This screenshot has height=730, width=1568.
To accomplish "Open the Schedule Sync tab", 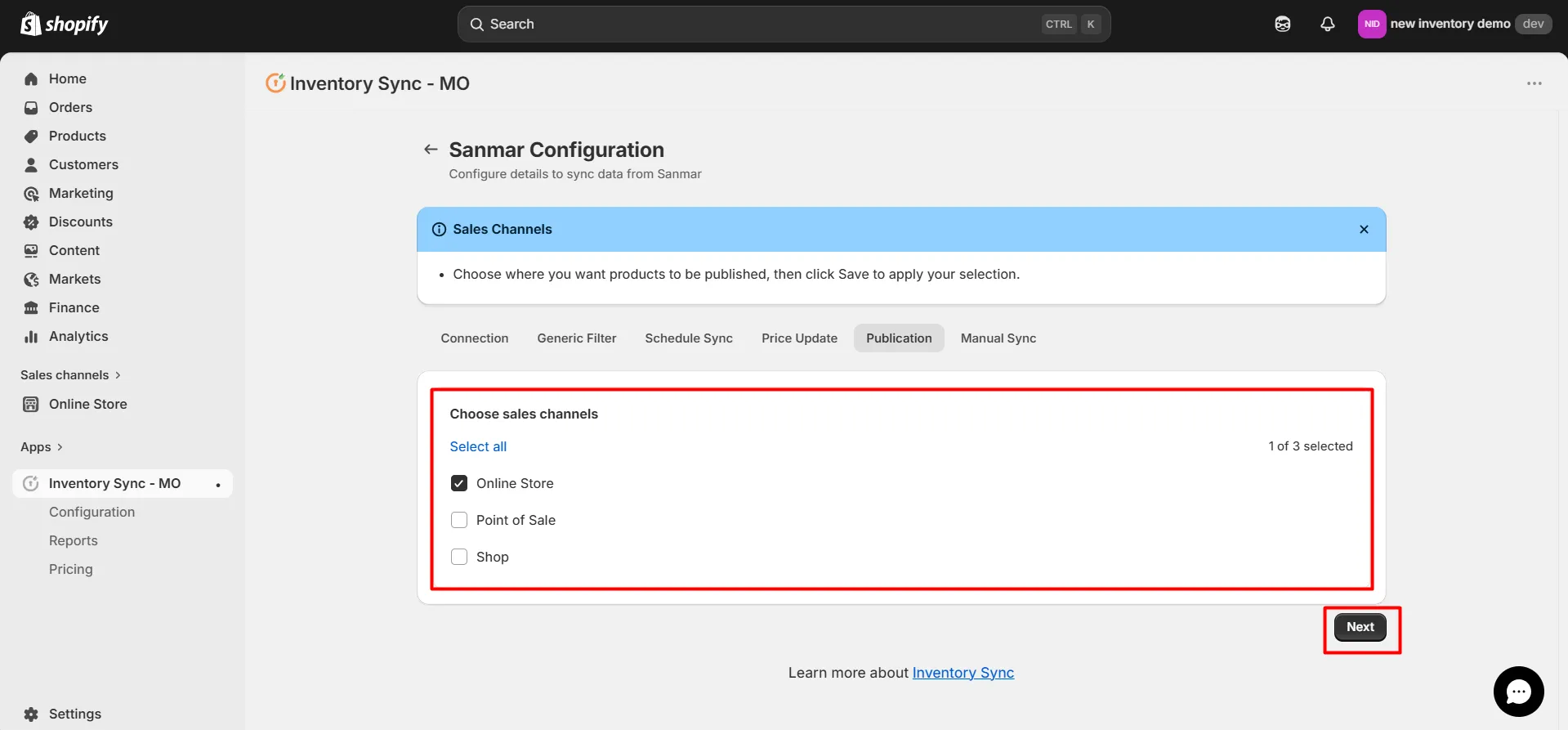I will [689, 338].
